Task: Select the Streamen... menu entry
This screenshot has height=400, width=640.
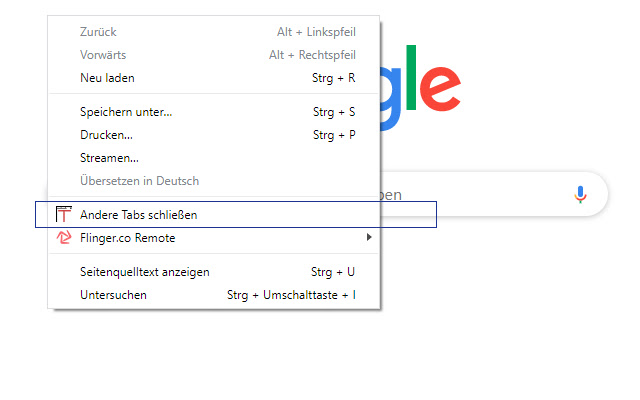Action: 109,158
